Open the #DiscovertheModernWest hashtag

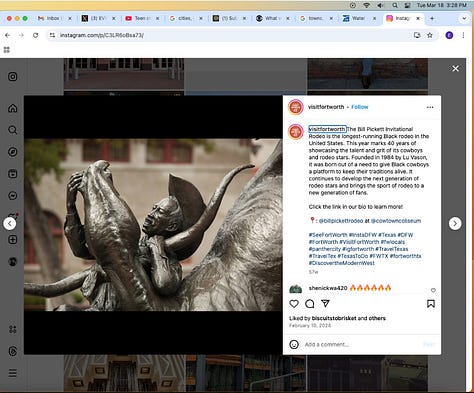pos(341,263)
